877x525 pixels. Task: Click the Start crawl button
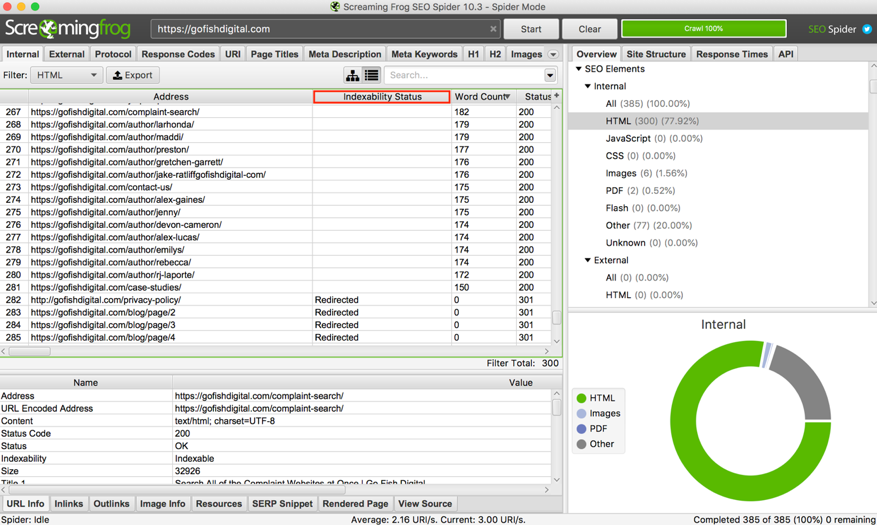coord(531,29)
